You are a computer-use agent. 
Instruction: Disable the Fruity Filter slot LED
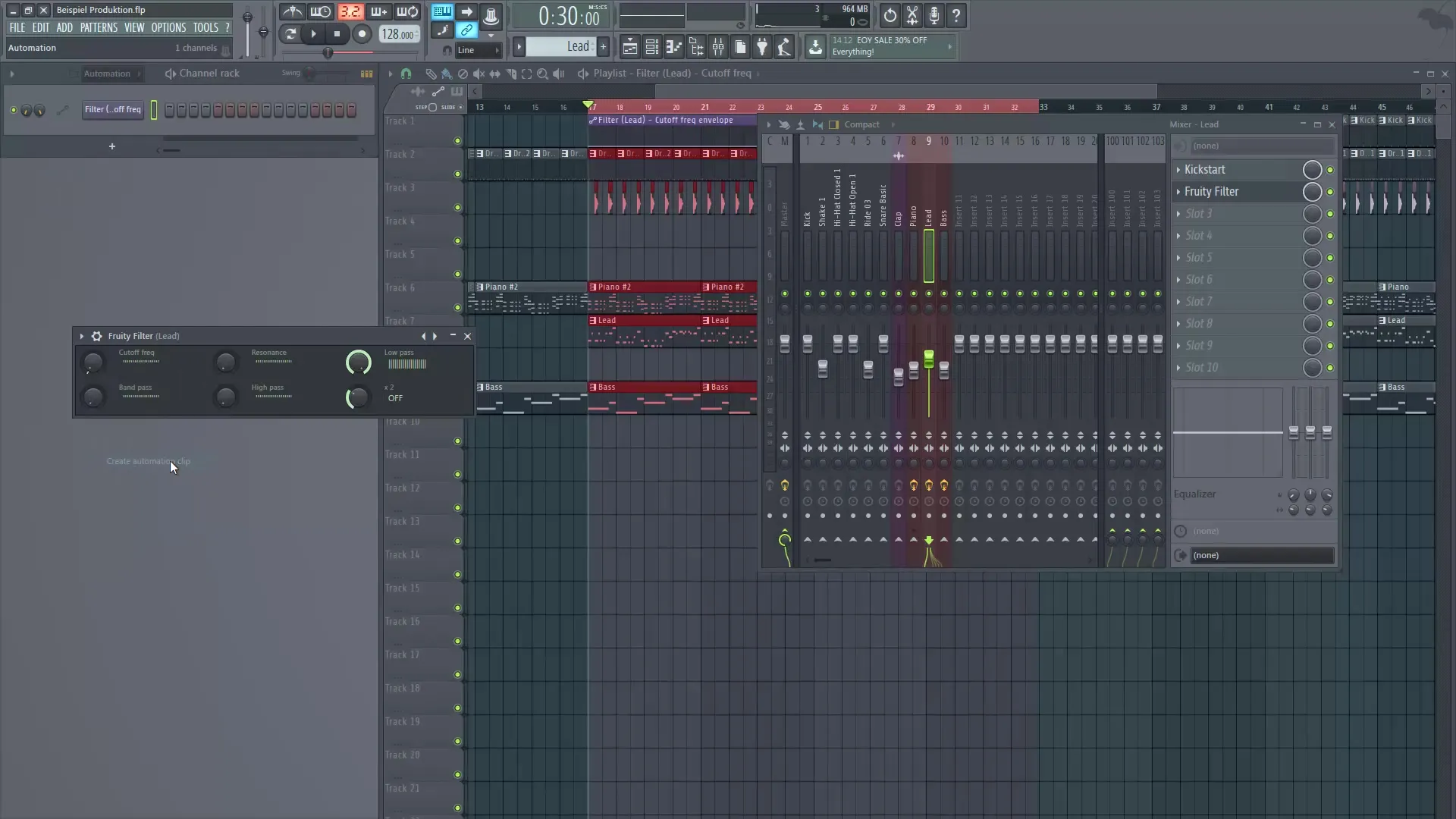1330,192
